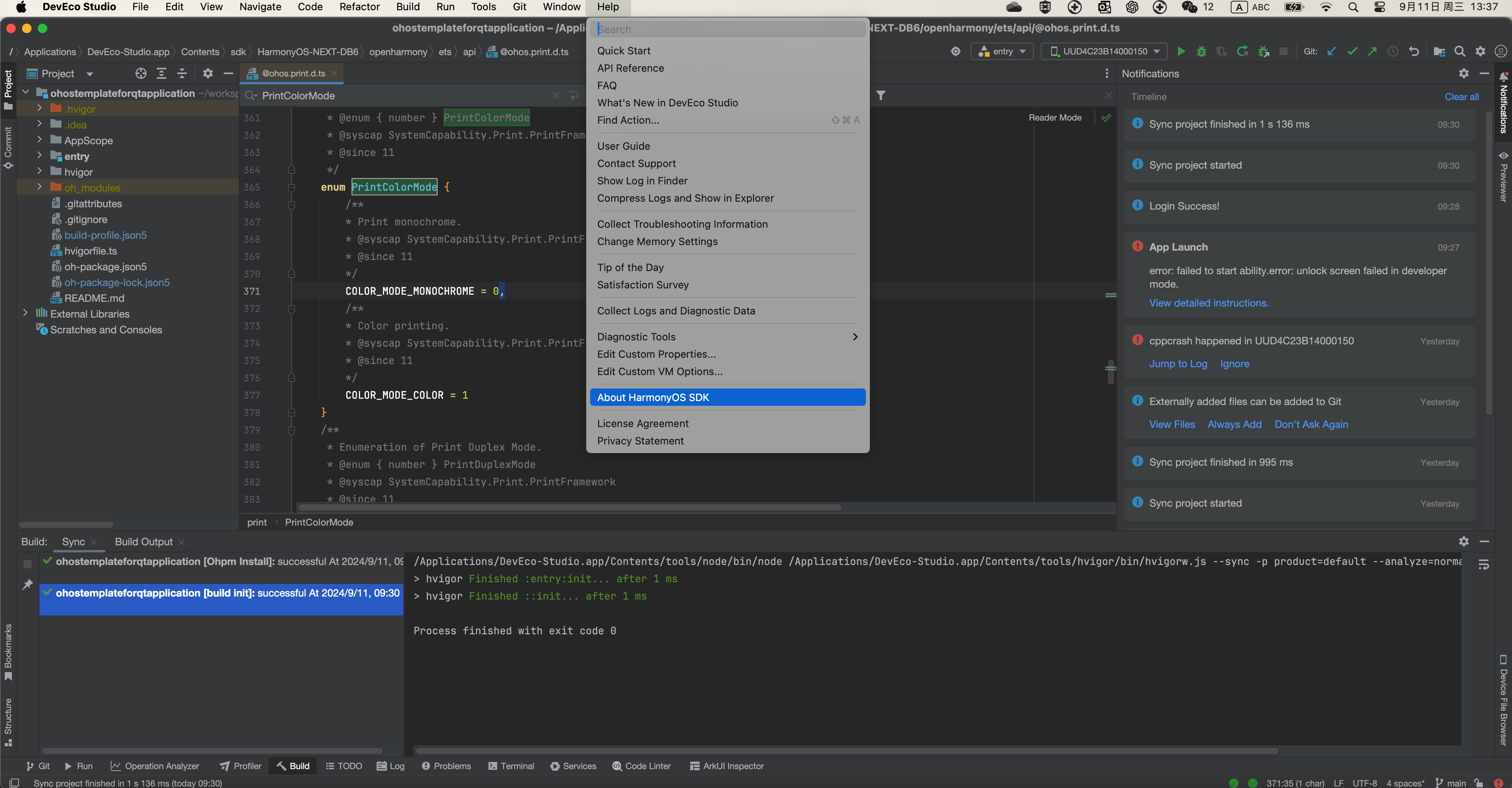Click Clear all in Notifications
Image resolution: width=1512 pixels, height=788 pixels.
(x=1462, y=97)
